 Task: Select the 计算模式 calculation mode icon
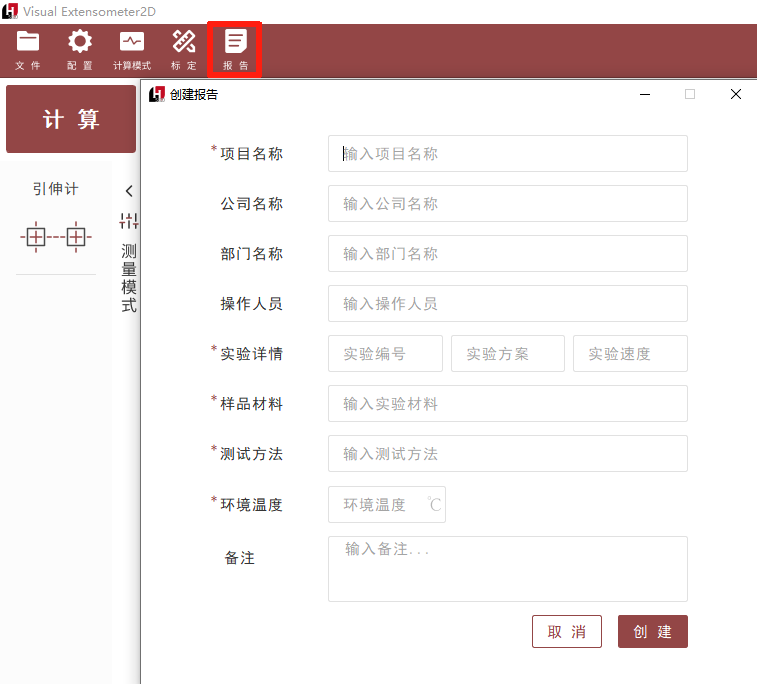coord(131,49)
